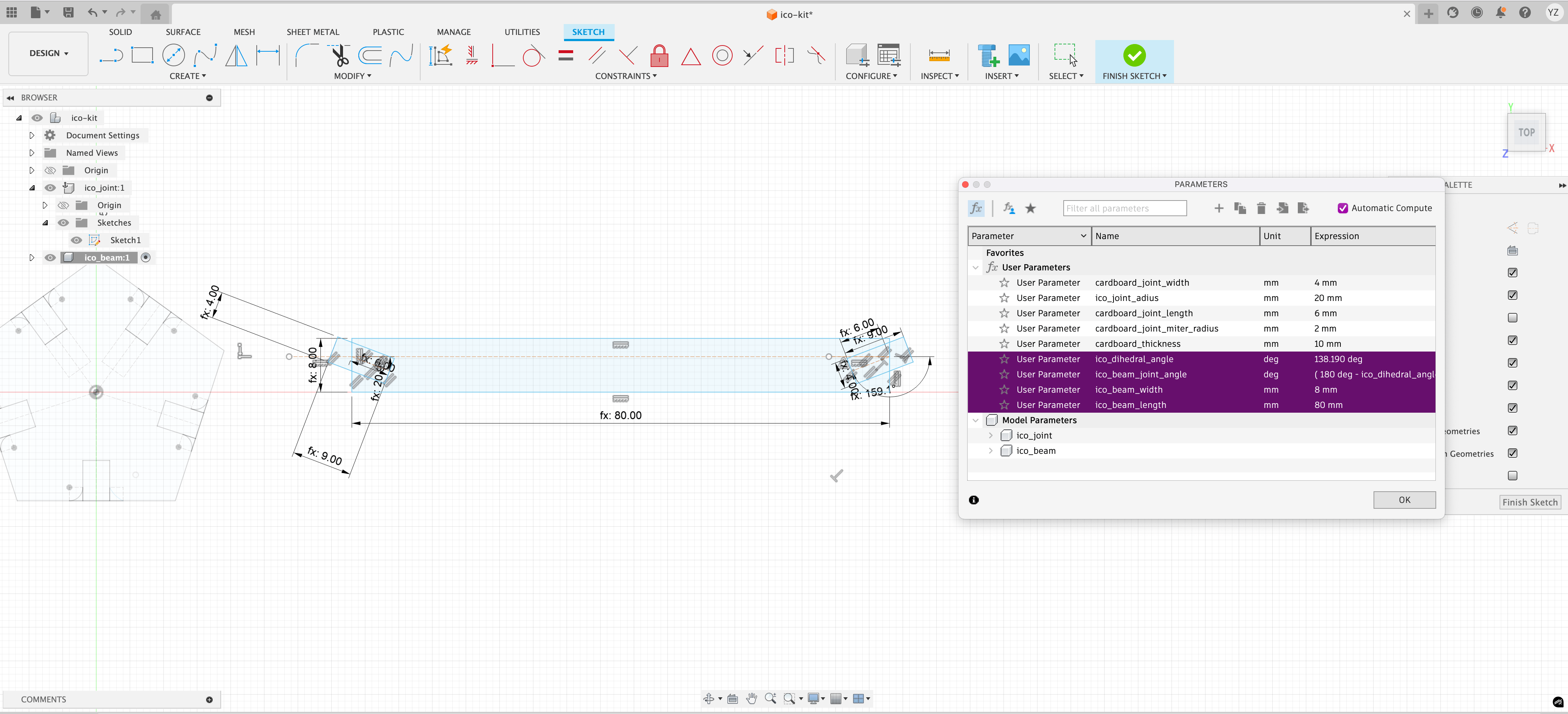Viewport: 1568px width, 714px height.
Task: Click the Filter all parameters field
Action: tap(1124, 209)
